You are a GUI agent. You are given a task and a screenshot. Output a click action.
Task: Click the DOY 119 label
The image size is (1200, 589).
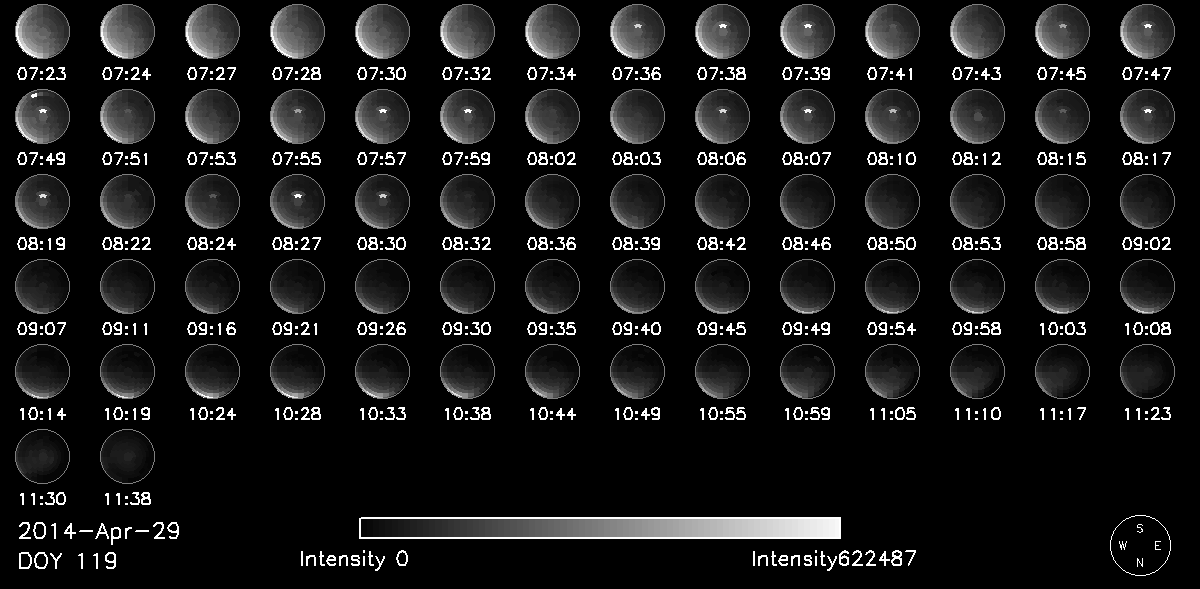(68, 562)
